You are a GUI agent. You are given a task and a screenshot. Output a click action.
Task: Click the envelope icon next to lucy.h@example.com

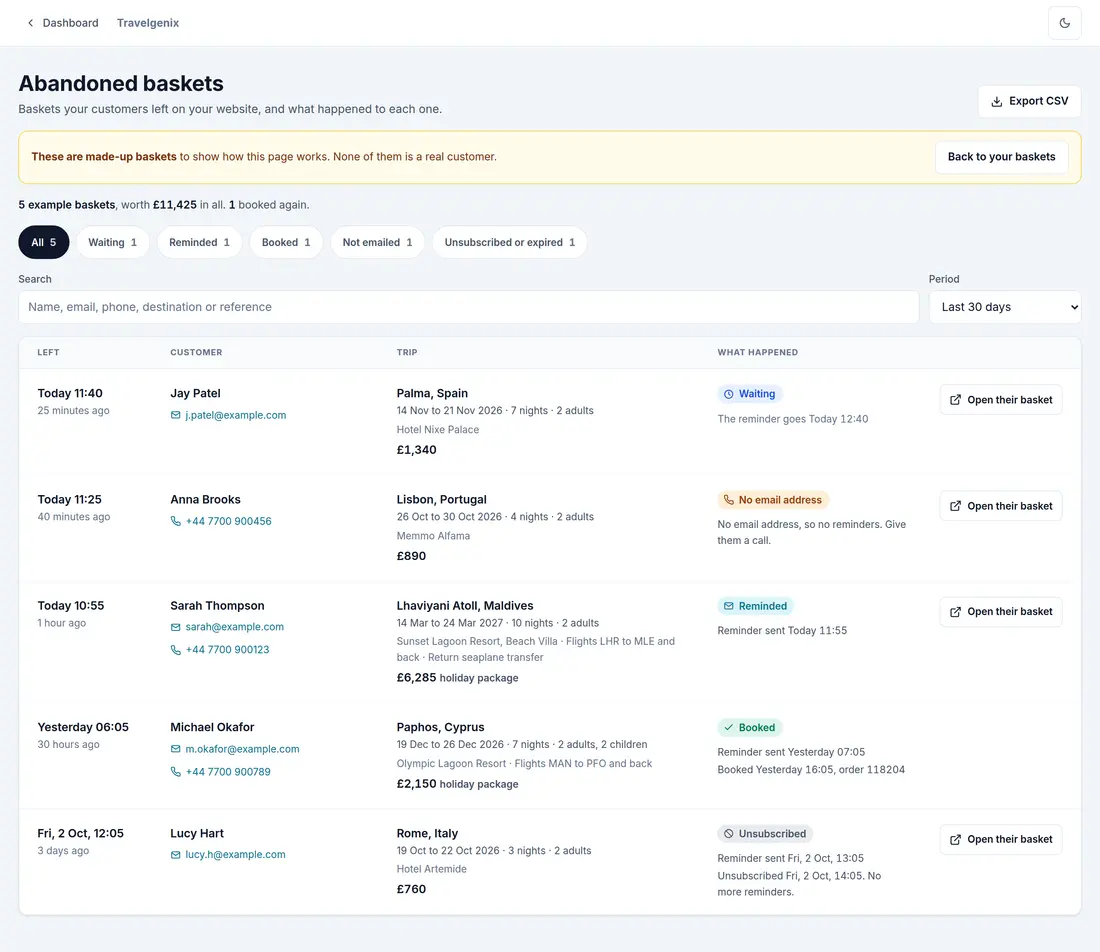(175, 854)
